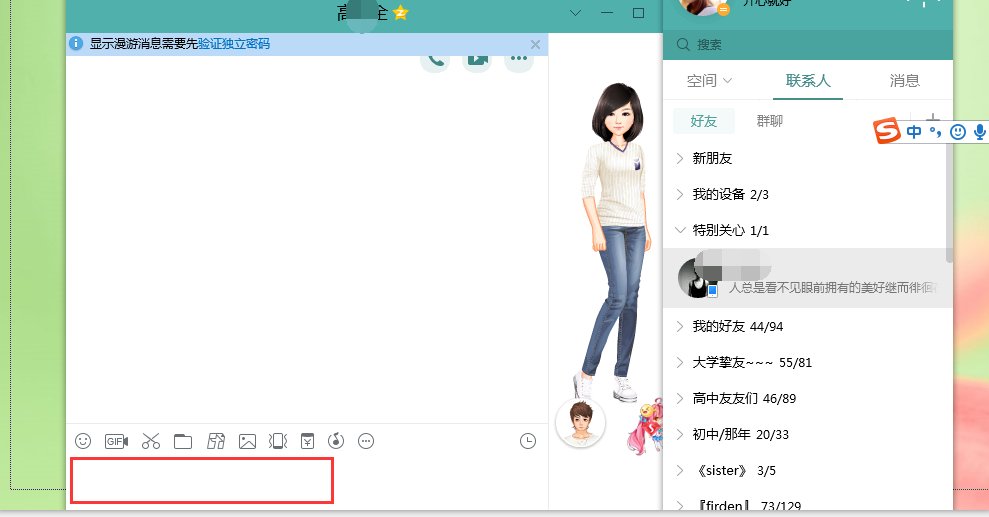Open the chat window title dropdown arrow

pos(575,13)
